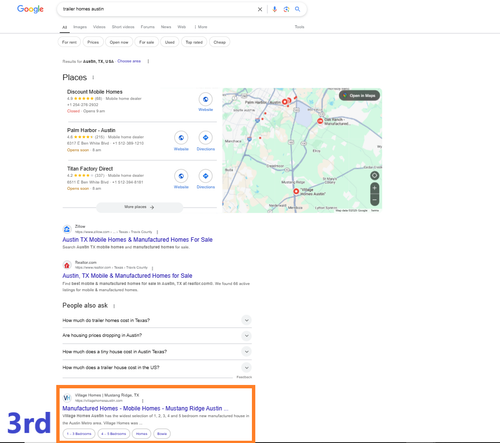Click the Village Homes VH favicon
500x443 pixels.
[x=67, y=398]
